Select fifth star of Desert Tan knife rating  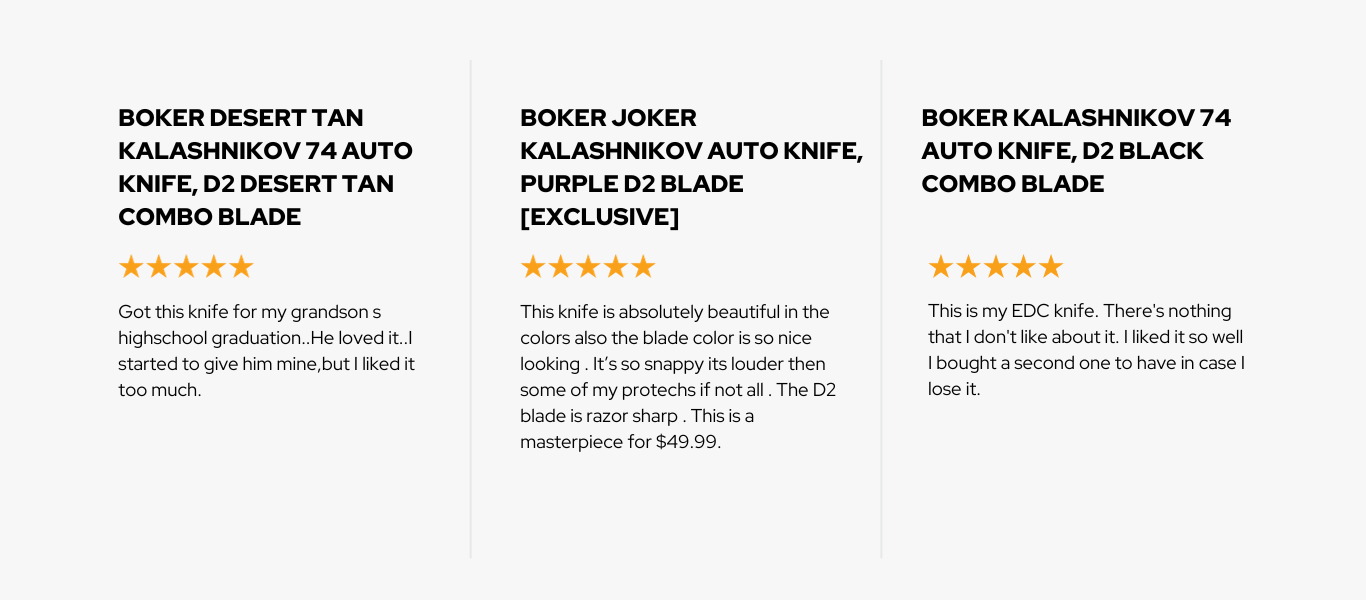(x=241, y=267)
